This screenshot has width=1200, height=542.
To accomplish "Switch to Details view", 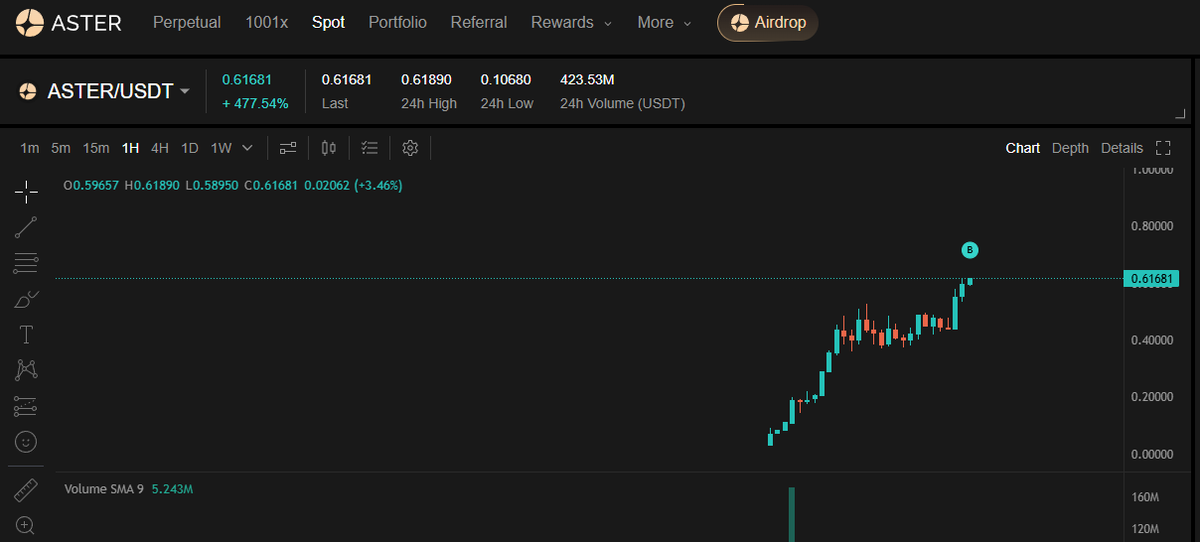I will [1122, 148].
